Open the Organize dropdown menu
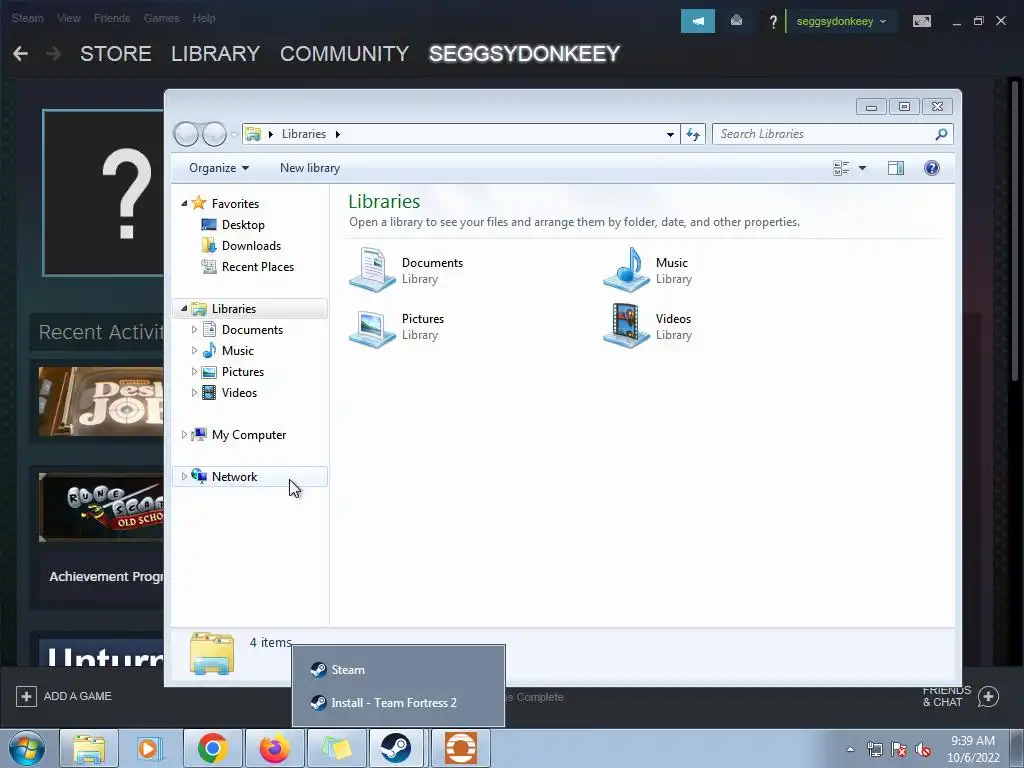The height and width of the screenshot is (768, 1024). tap(219, 168)
